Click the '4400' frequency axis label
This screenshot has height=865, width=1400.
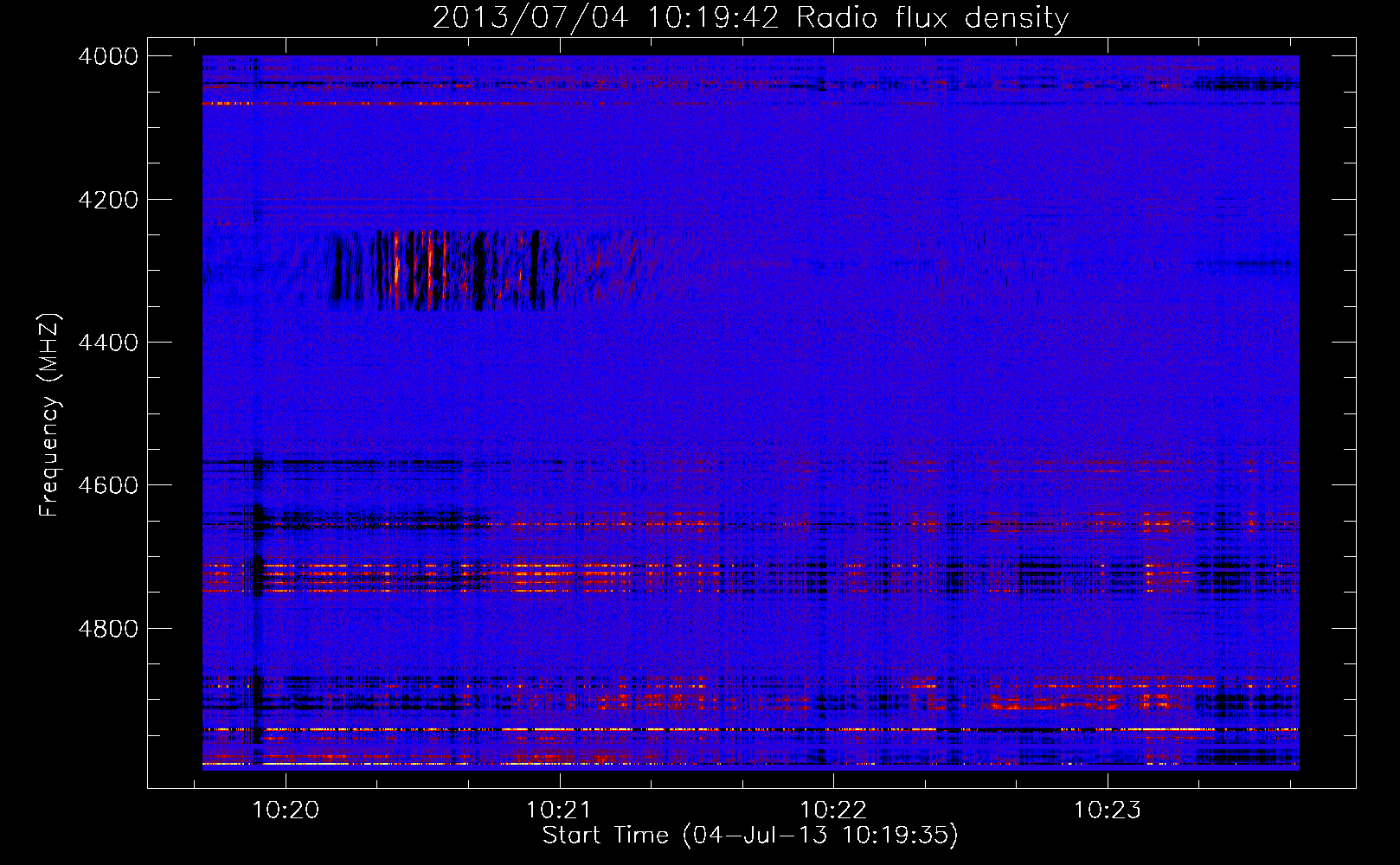coord(108,343)
